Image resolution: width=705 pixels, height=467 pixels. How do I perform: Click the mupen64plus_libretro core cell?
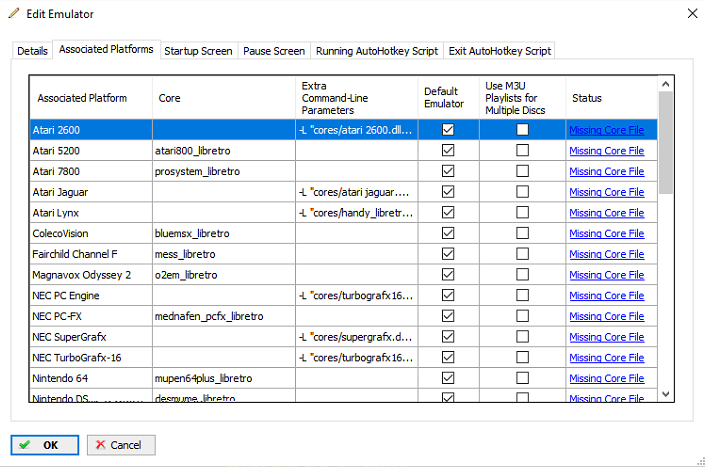(224, 378)
